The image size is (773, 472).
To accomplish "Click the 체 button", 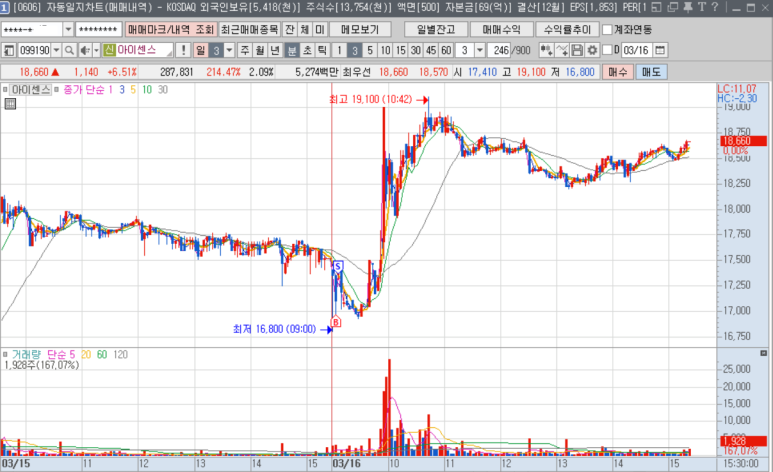I will click(x=305, y=30).
